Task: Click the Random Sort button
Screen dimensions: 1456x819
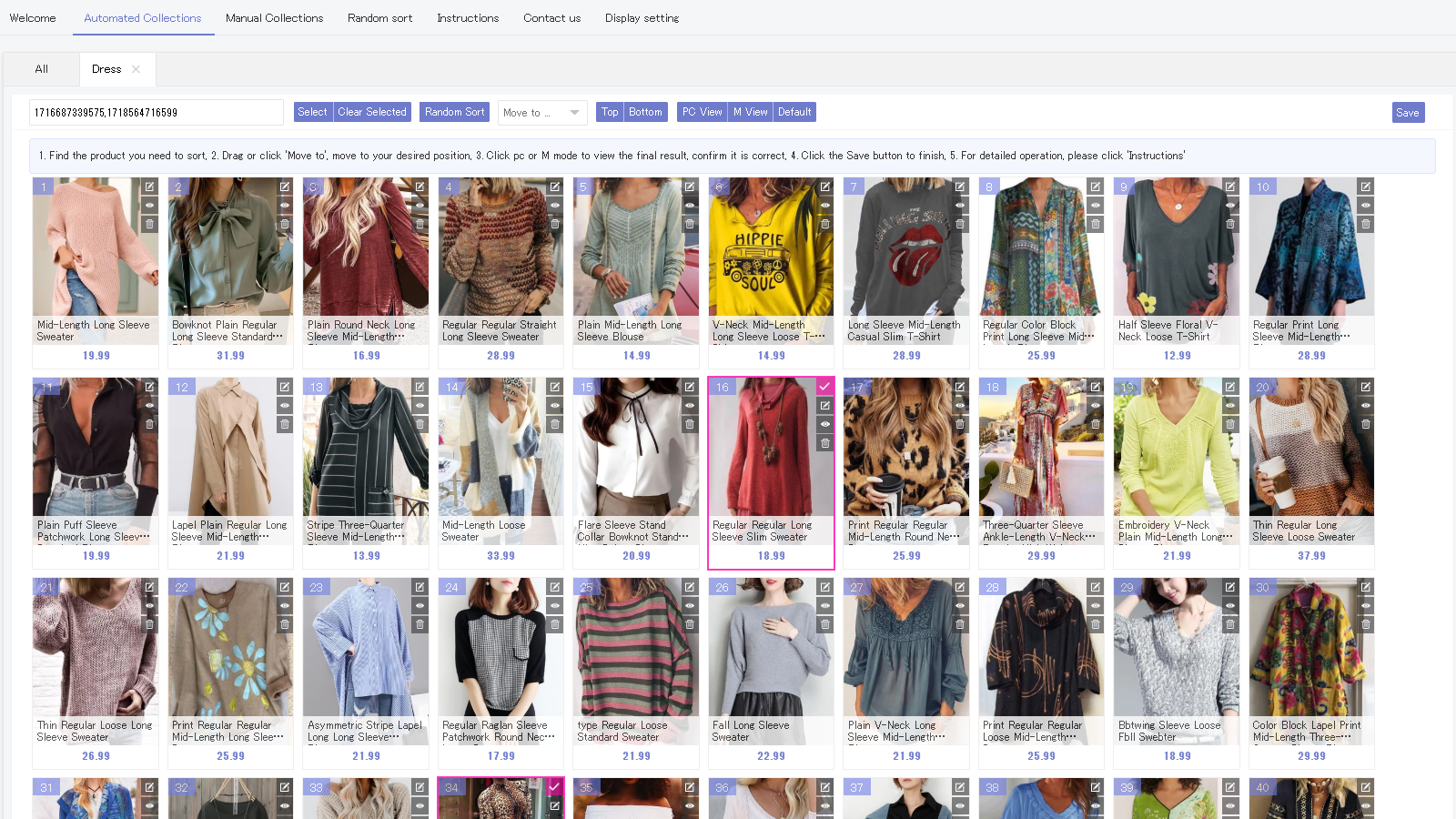Action: tap(454, 112)
